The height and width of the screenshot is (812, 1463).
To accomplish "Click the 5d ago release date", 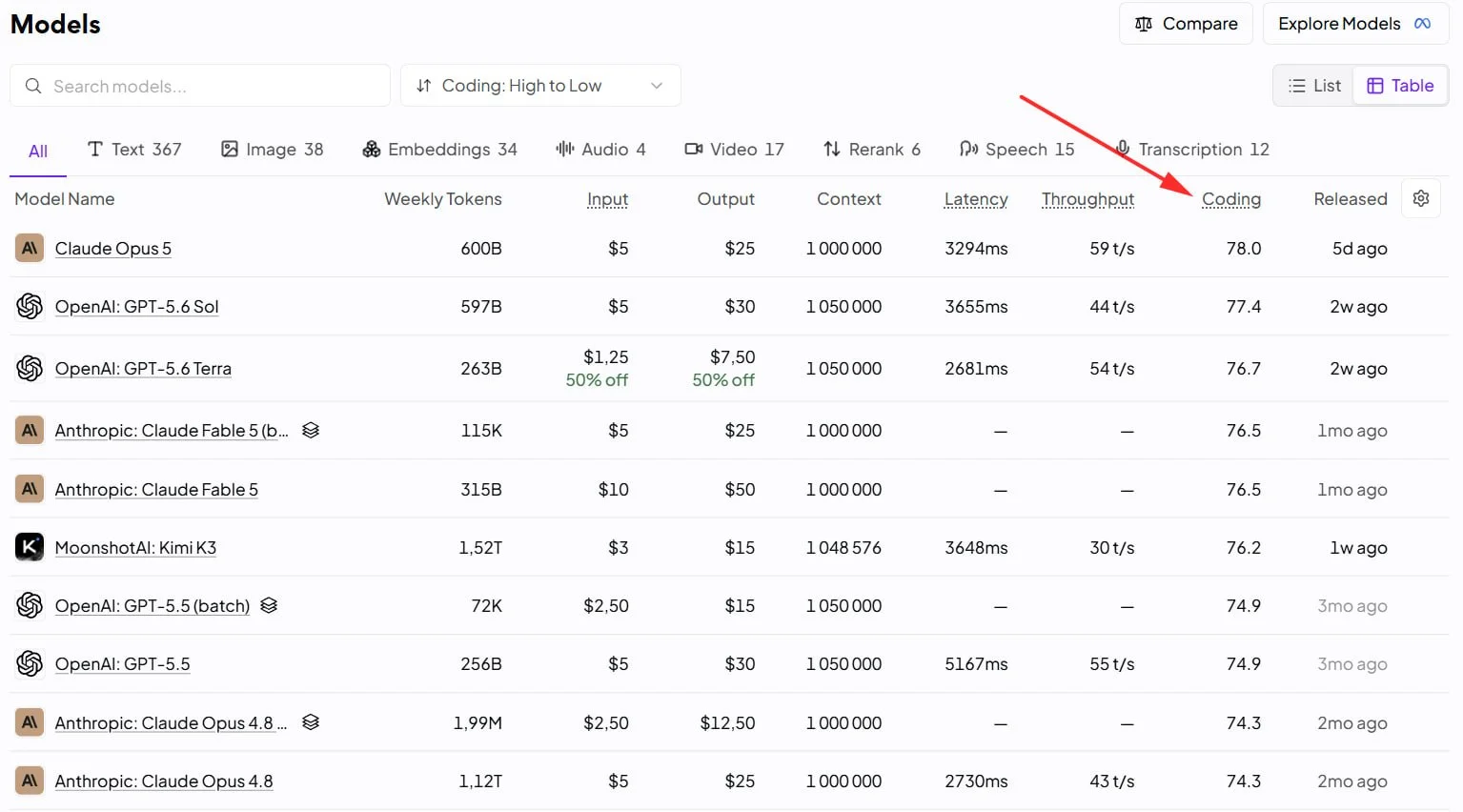I will (1360, 249).
